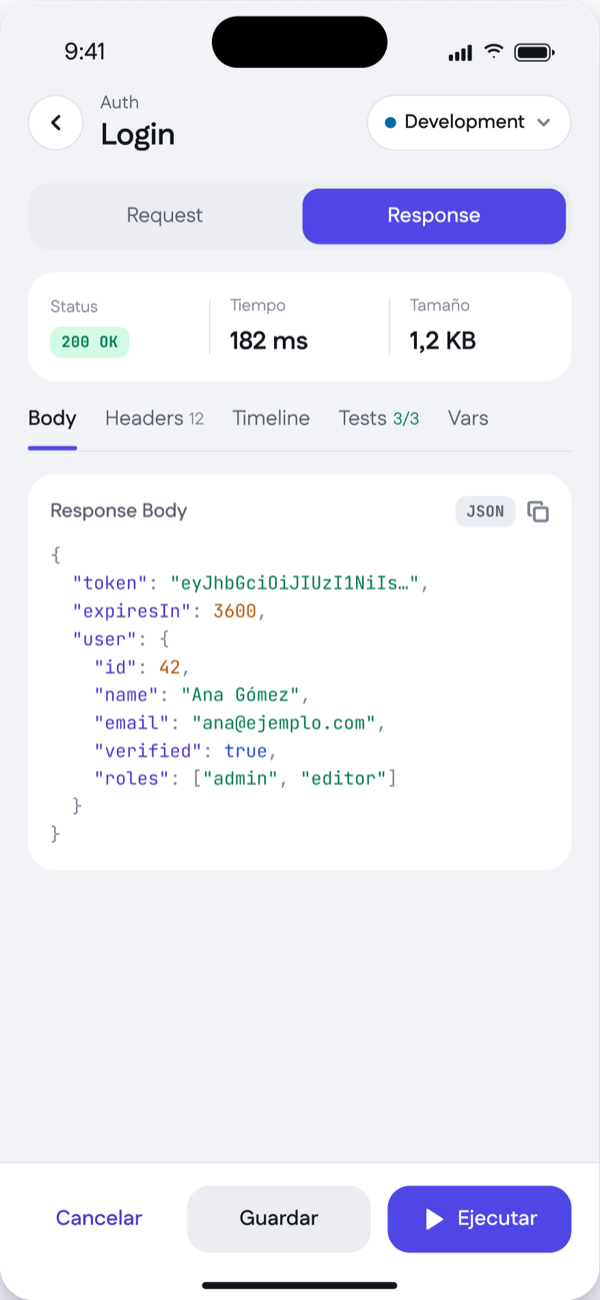Click the "token" key in JSON

click(x=110, y=583)
